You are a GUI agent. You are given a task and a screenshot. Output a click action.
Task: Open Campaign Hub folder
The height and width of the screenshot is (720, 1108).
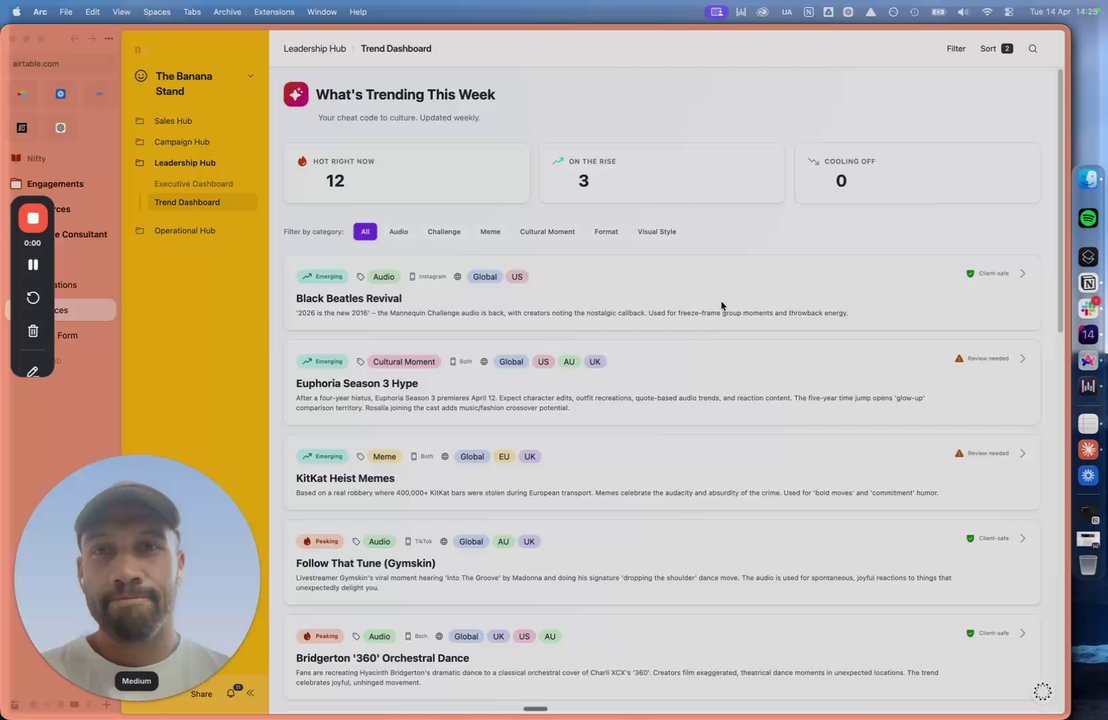click(x=182, y=142)
